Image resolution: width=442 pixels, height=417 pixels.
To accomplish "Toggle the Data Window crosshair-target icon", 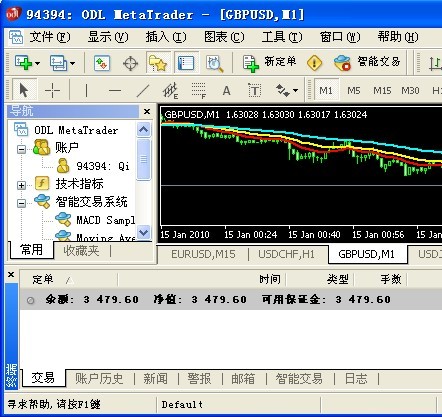I will 130,63.
